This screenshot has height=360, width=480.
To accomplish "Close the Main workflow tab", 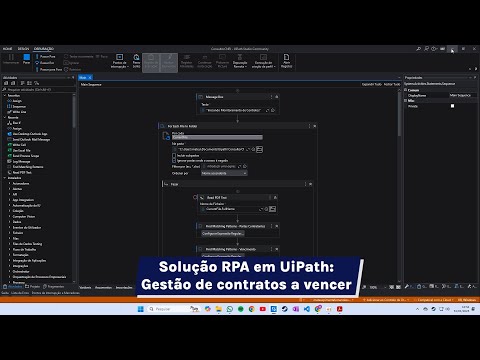I will [x=90, y=77].
